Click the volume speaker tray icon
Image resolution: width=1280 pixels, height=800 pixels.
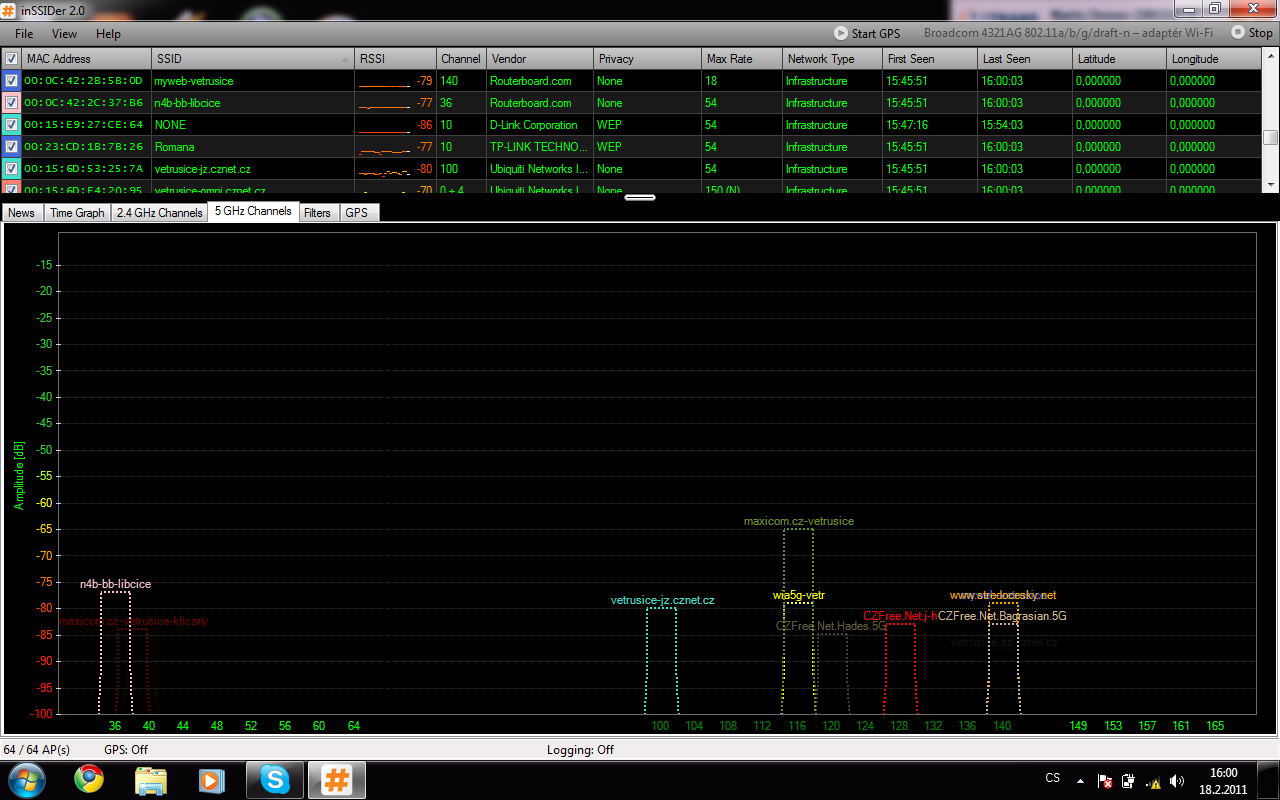pyautogui.click(x=1177, y=781)
